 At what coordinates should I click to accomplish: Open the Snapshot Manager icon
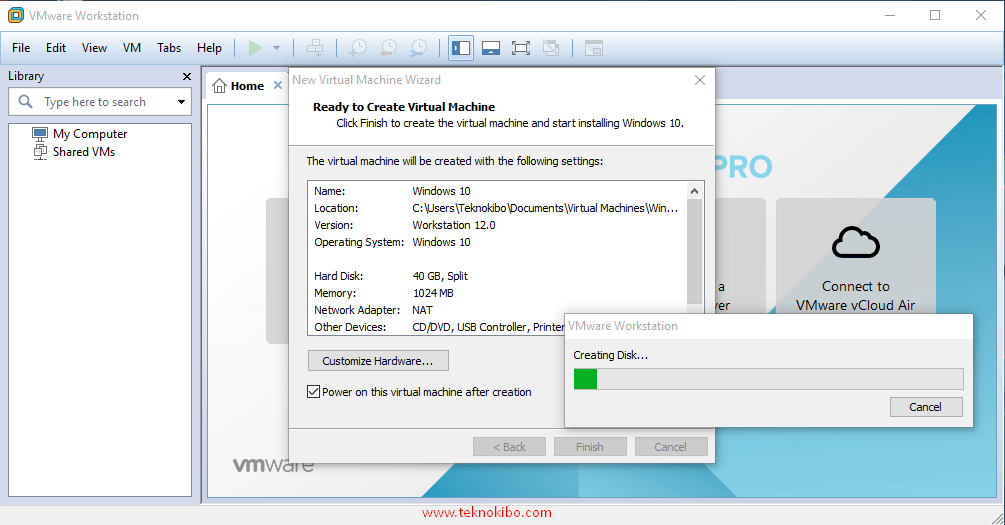click(x=419, y=48)
